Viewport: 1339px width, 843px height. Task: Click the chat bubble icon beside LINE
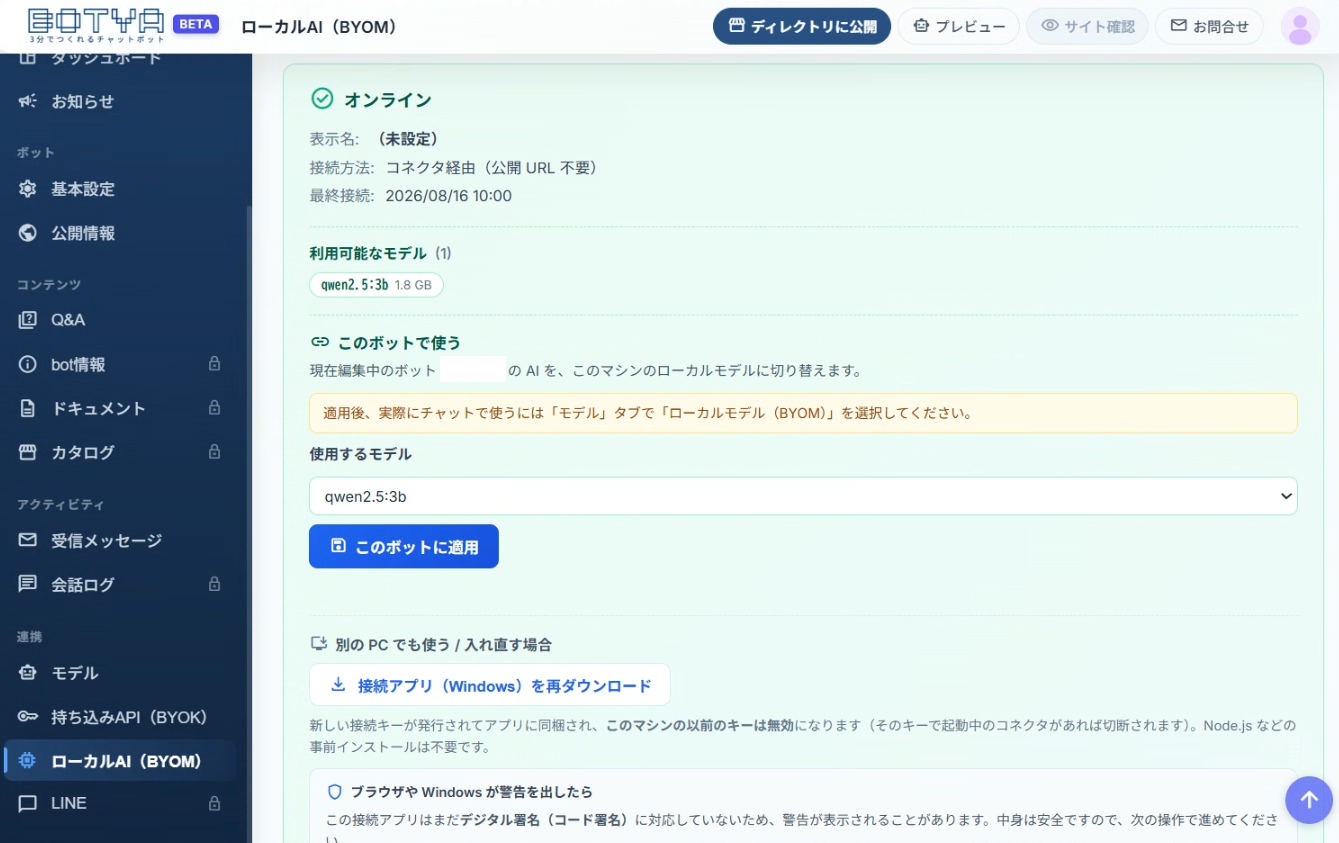click(x=28, y=803)
